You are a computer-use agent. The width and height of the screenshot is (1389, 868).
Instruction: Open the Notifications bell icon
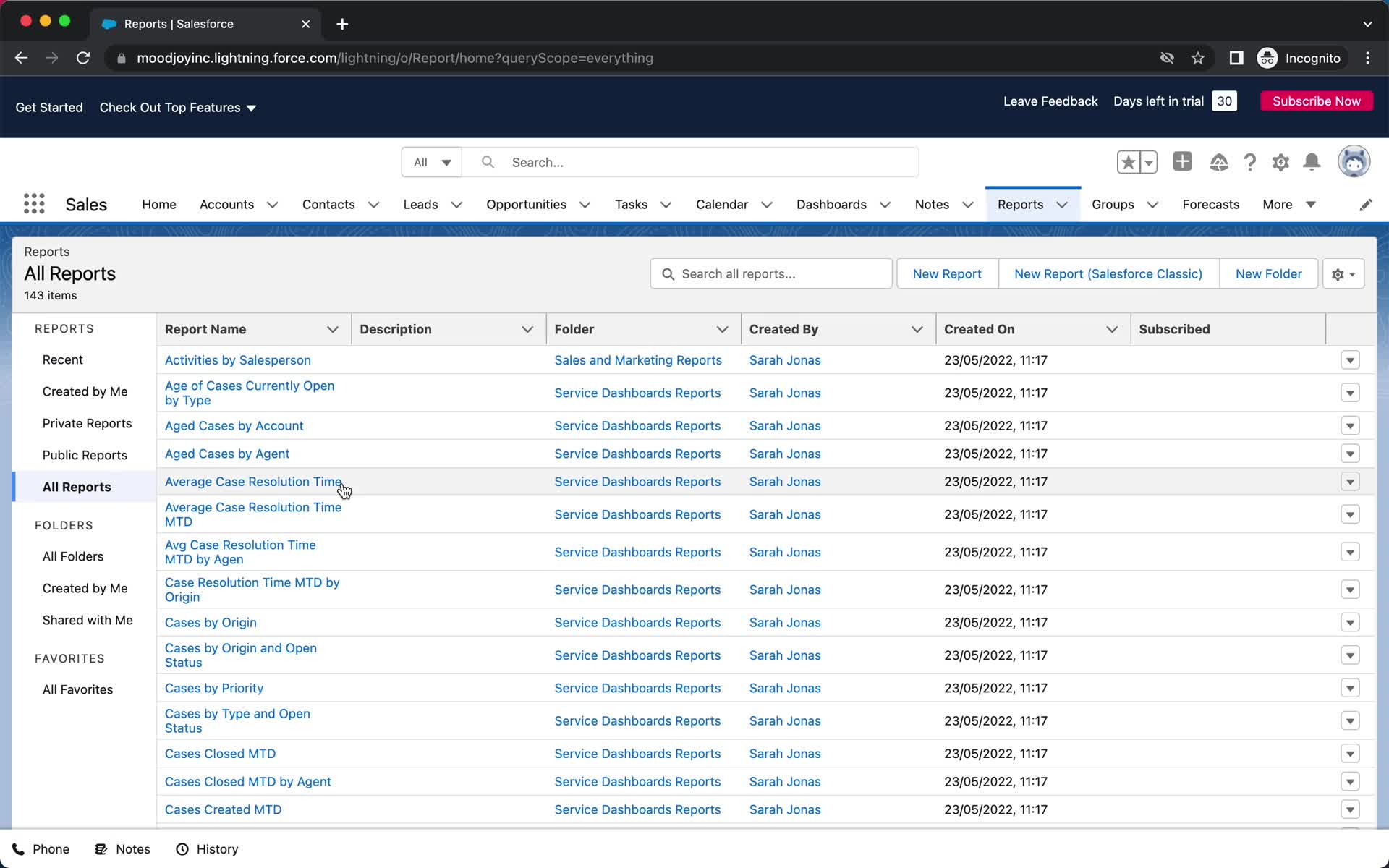(1312, 162)
